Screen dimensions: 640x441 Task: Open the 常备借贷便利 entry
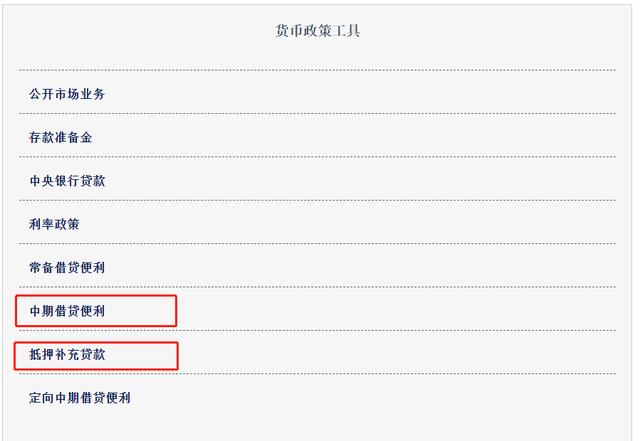[67, 268]
